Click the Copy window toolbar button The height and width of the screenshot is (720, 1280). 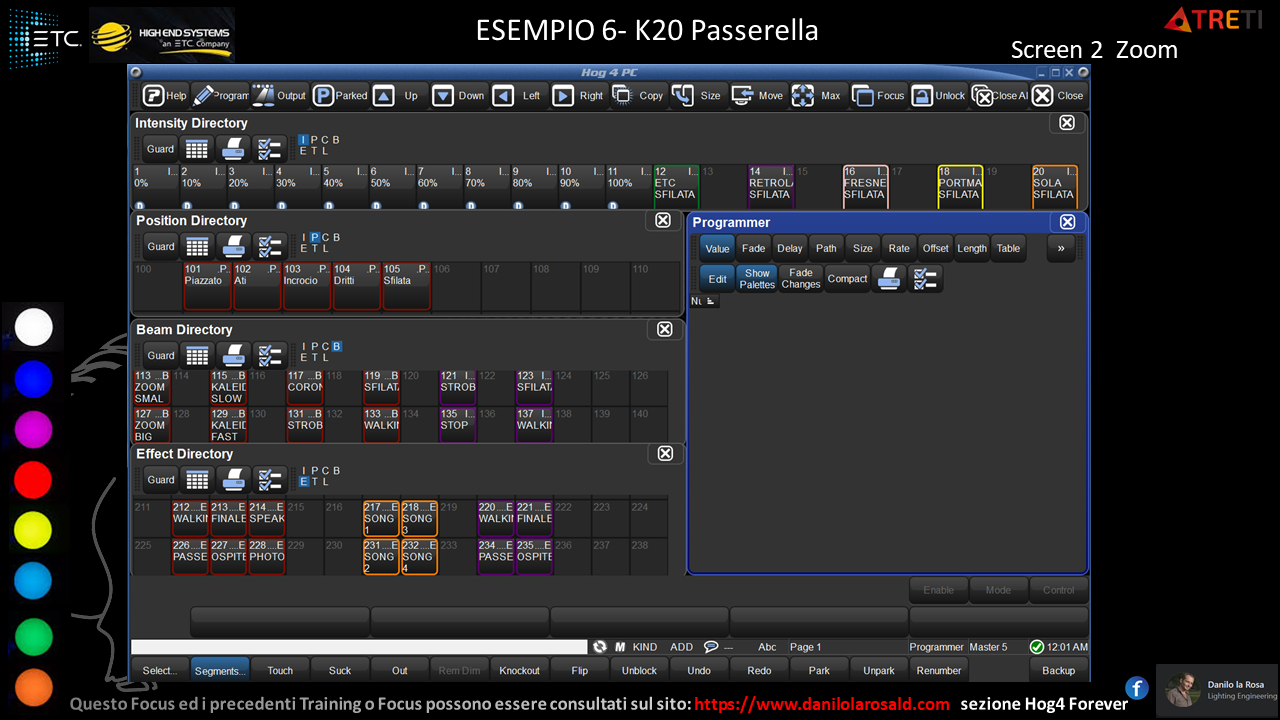[639, 96]
